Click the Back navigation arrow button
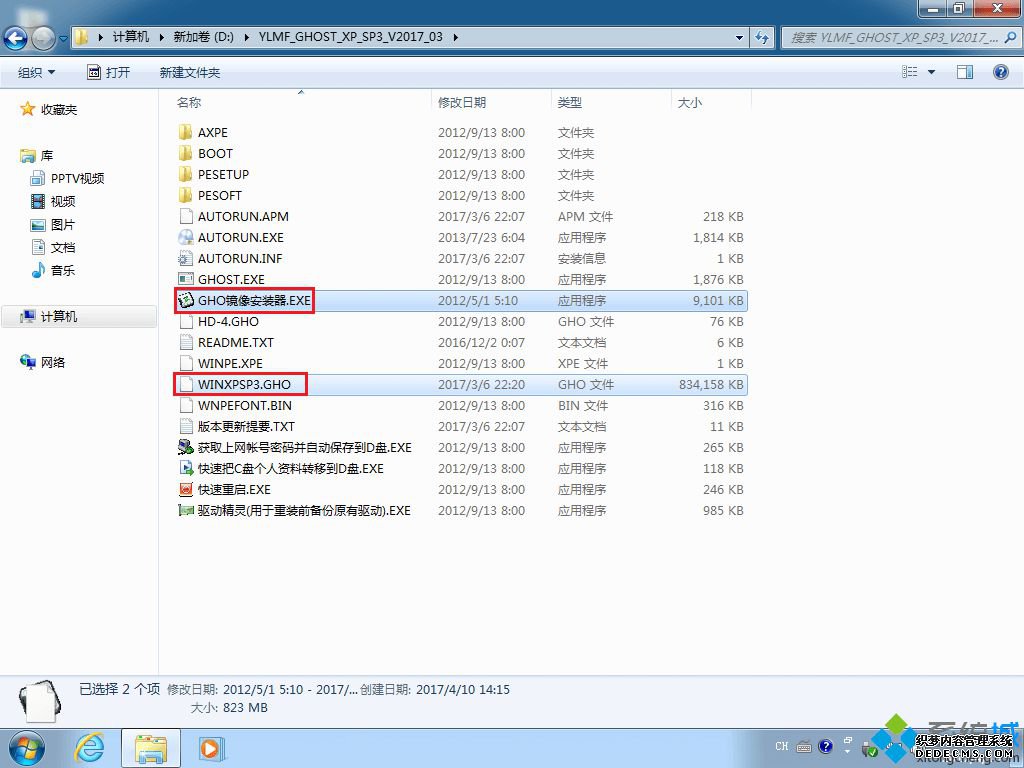This screenshot has height=768, width=1024. [x=15, y=38]
